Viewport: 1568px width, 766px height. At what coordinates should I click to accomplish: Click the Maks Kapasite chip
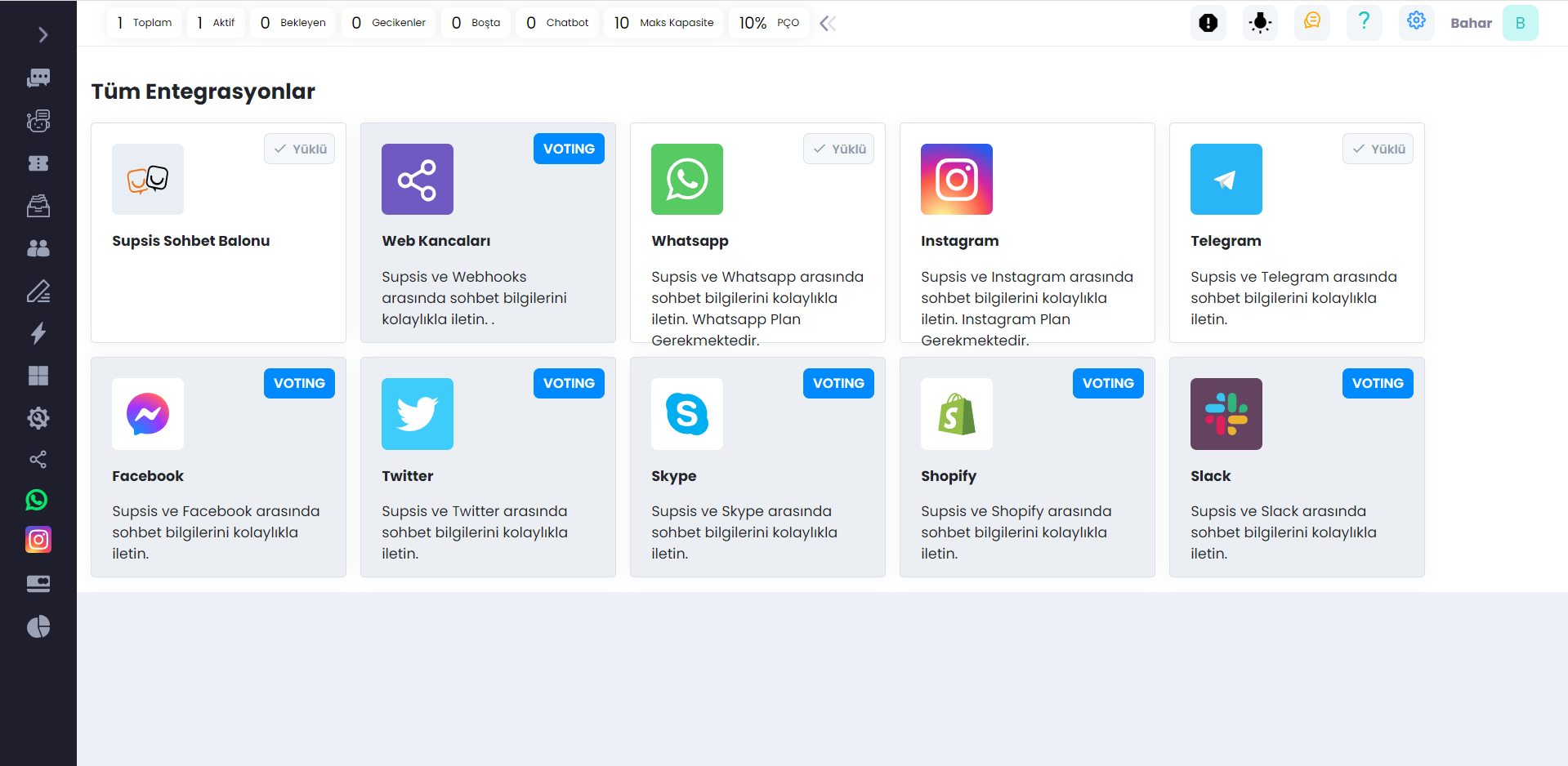point(663,23)
